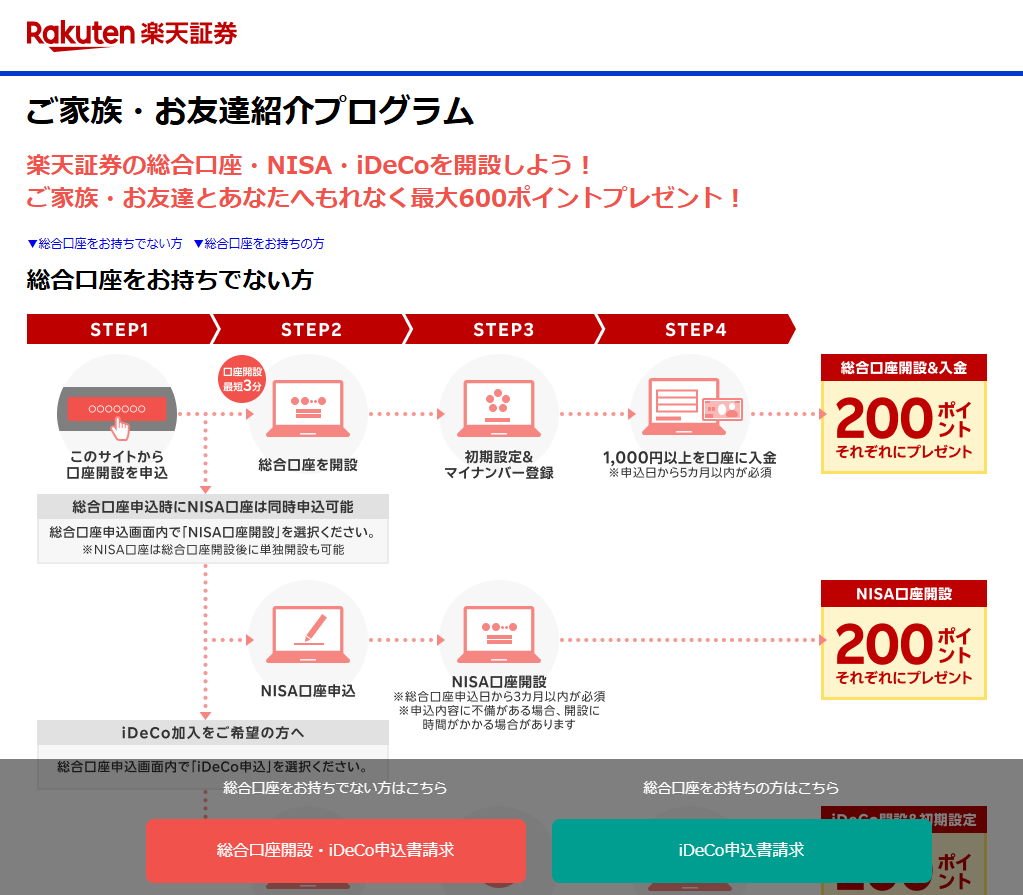The height and width of the screenshot is (895, 1023).
Task: Jump to 総合口座をお持ちの方 anchor link
Action: pyautogui.click(x=259, y=243)
